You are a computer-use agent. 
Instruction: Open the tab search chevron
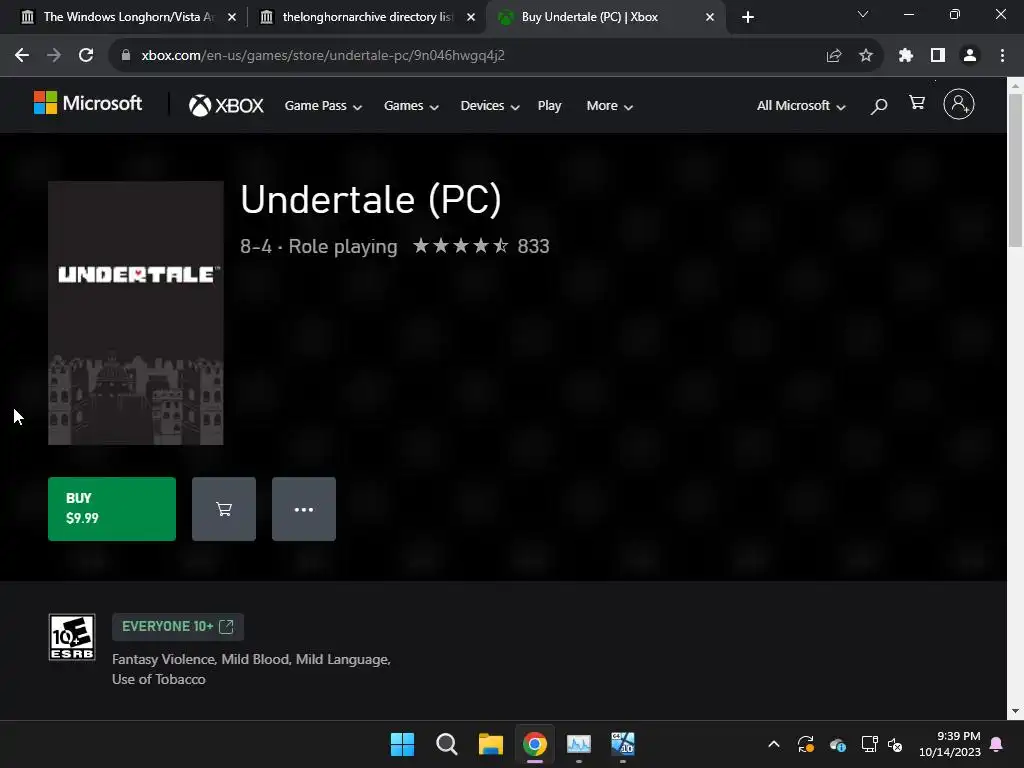(x=863, y=14)
